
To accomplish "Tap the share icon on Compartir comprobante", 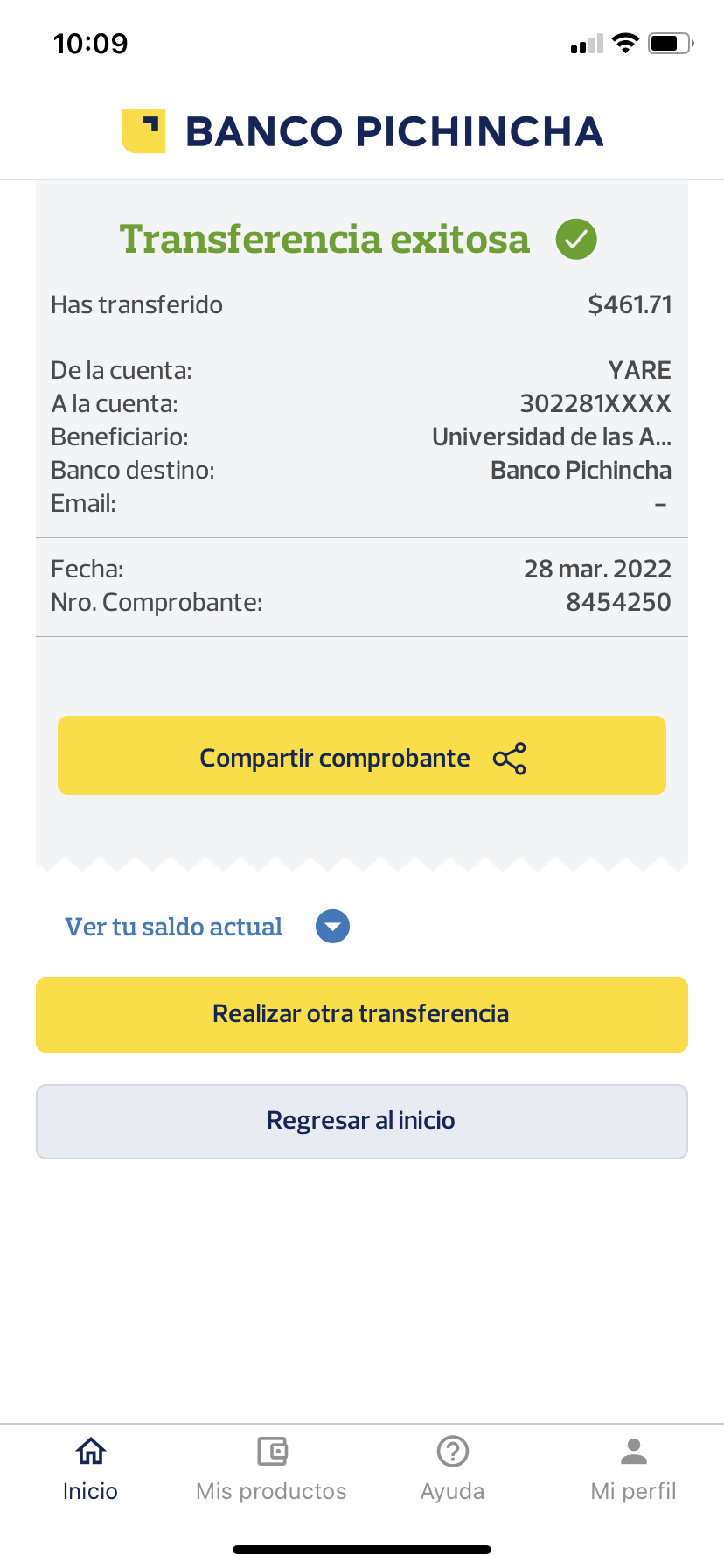I will tap(510, 758).
